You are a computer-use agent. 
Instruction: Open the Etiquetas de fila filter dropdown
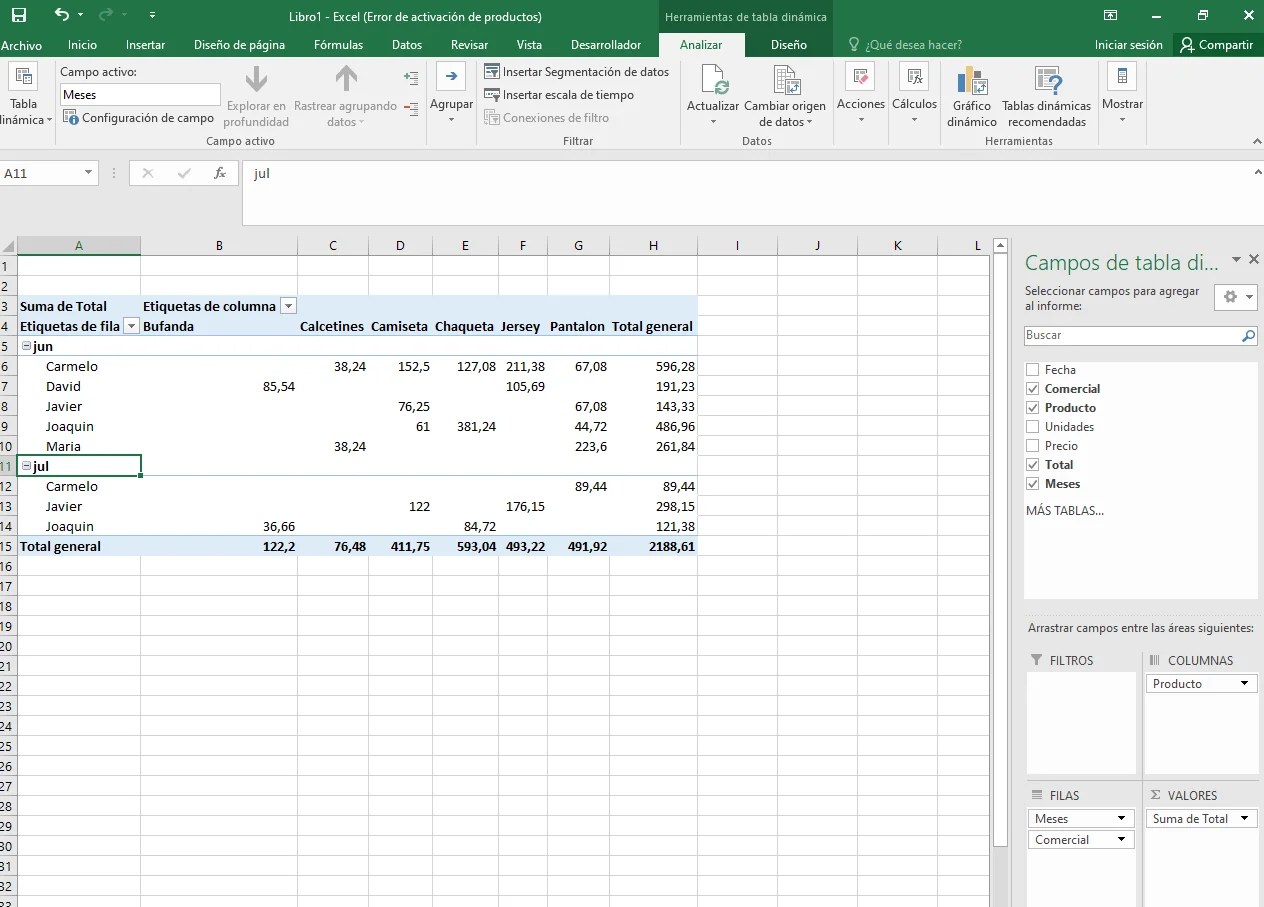click(x=131, y=326)
